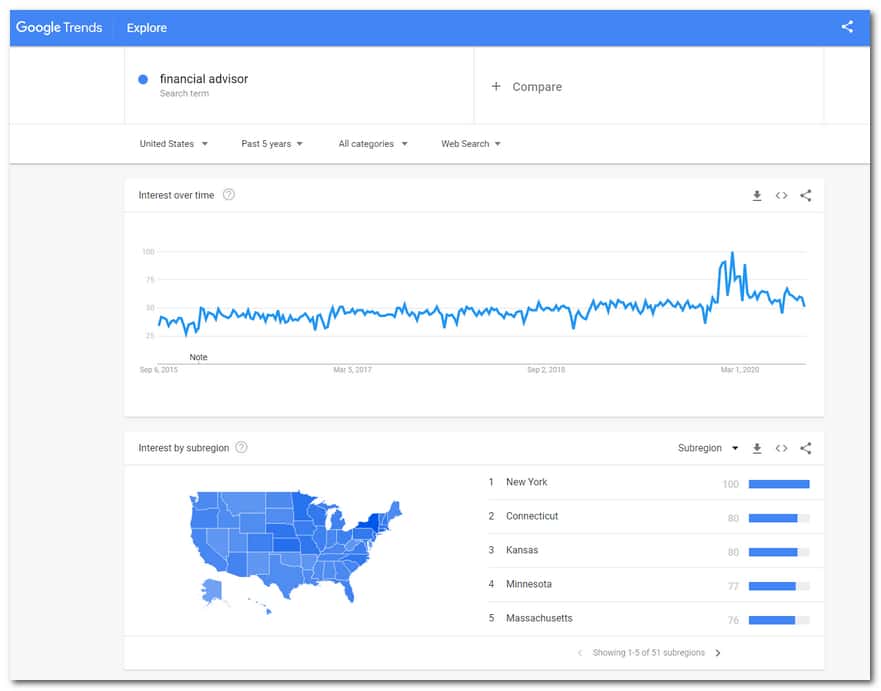Share the Interest by subregion panel
Image resolution: width=881 pixels, height=691 pixels.
pyautogui.click(x=806, y=448)
